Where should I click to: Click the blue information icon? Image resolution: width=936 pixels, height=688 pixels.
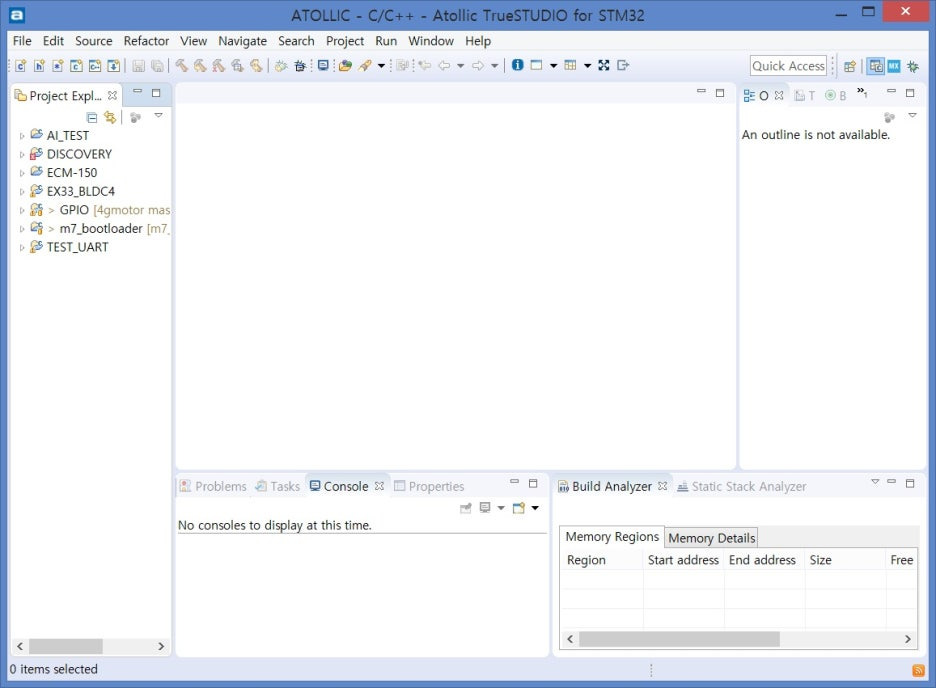coord(518,65)
